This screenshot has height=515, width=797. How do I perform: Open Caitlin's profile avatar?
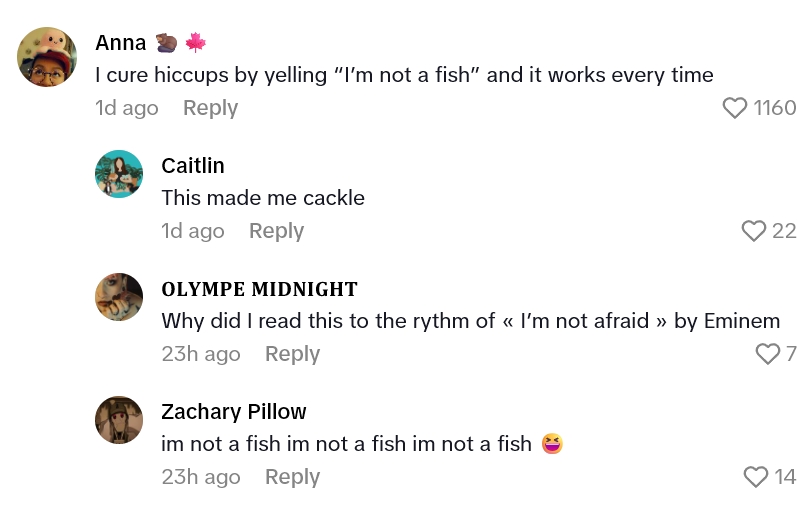pyautogui.click(x=119, y=174)
